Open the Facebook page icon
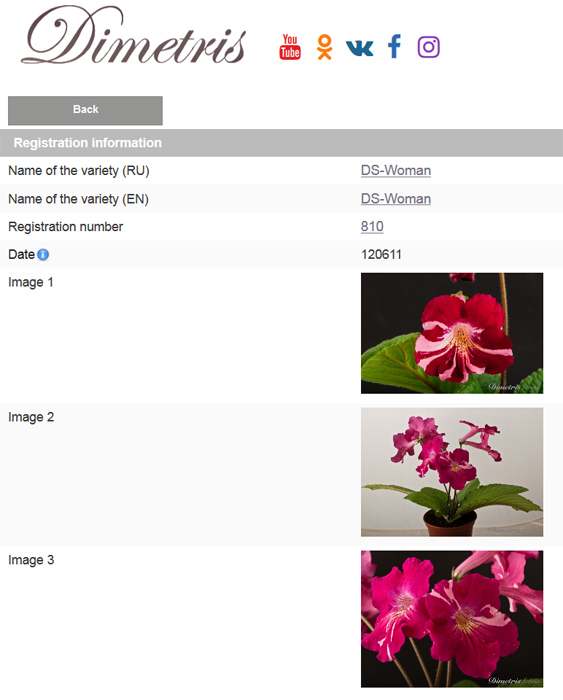Image resolution: width=563 pixels, height=700 pixels. pyautogui.click(x=394, y=46)
